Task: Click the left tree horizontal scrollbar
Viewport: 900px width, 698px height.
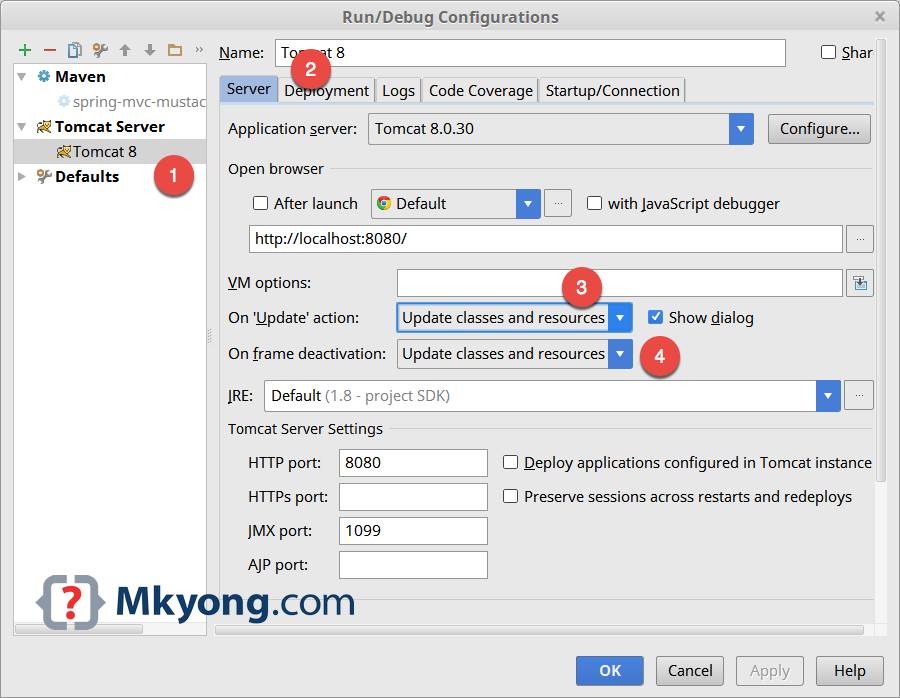Action: point(79,629)
